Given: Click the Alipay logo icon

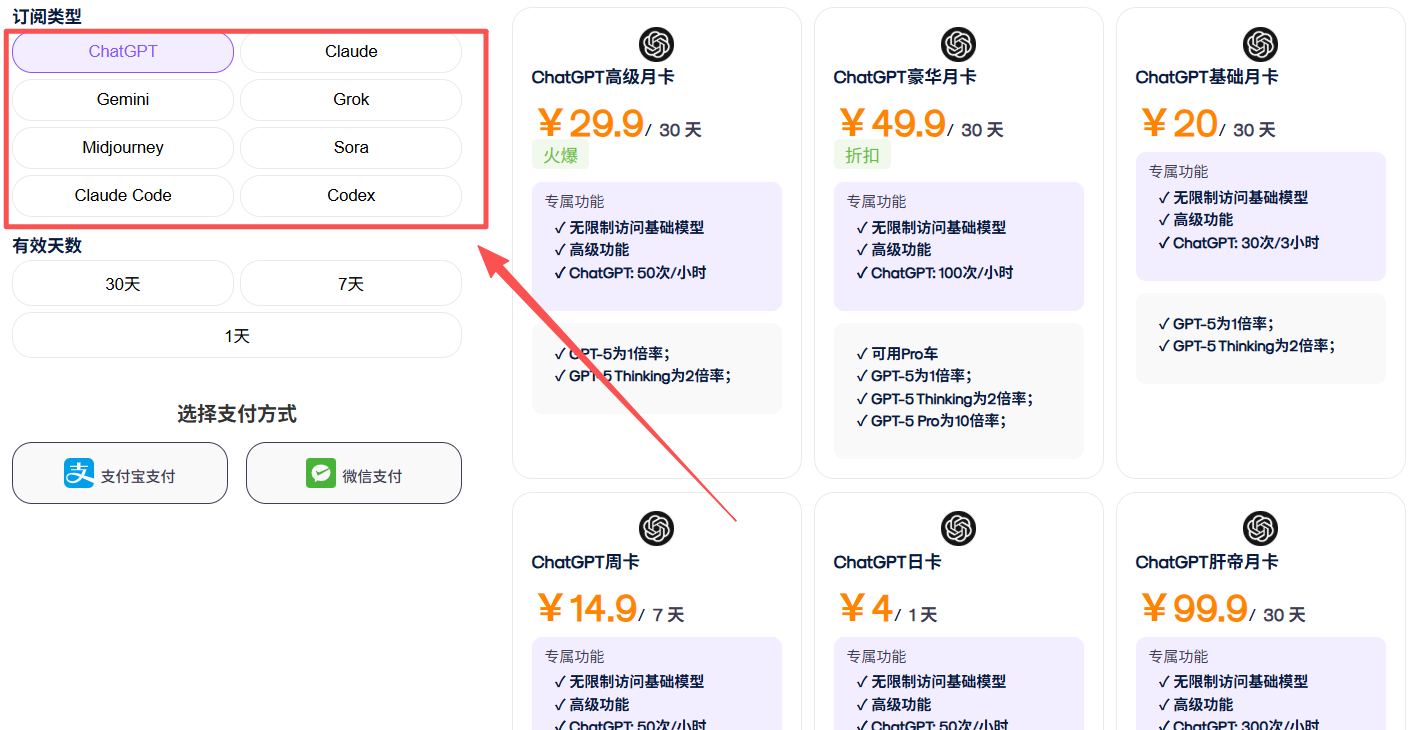Looking at the screenshot, I should click(x=79, y=473).
